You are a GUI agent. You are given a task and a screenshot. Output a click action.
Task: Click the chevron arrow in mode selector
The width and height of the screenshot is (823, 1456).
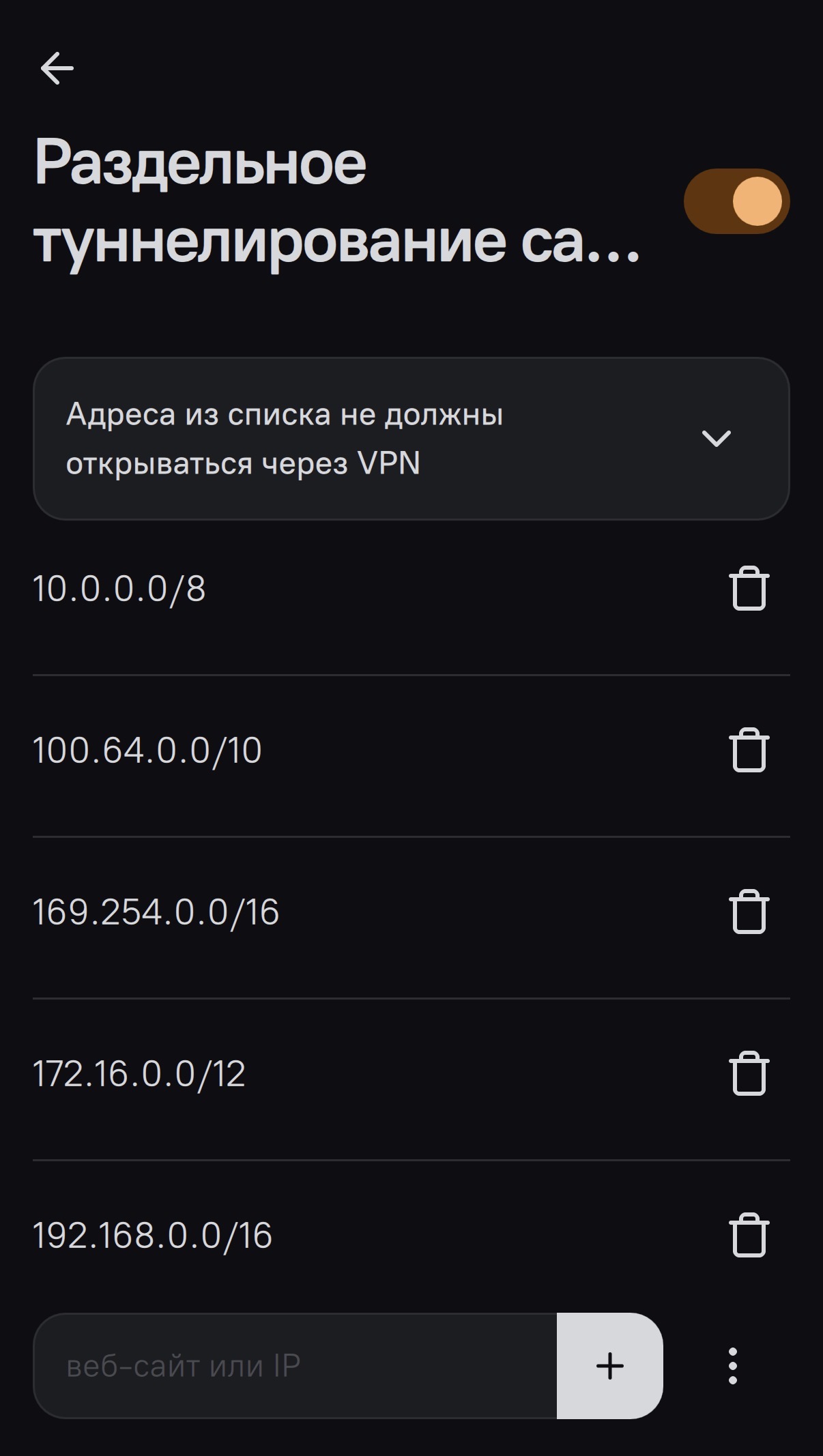(x=716, y=438)
